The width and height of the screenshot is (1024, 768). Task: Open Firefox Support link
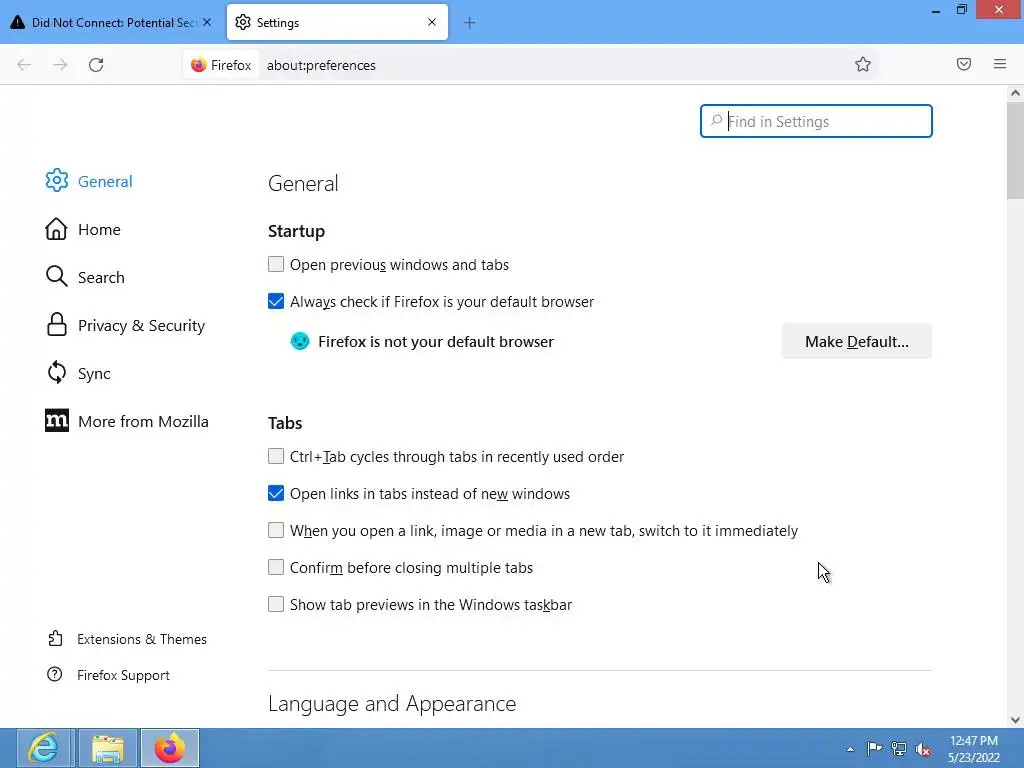[x=123, y=675]
